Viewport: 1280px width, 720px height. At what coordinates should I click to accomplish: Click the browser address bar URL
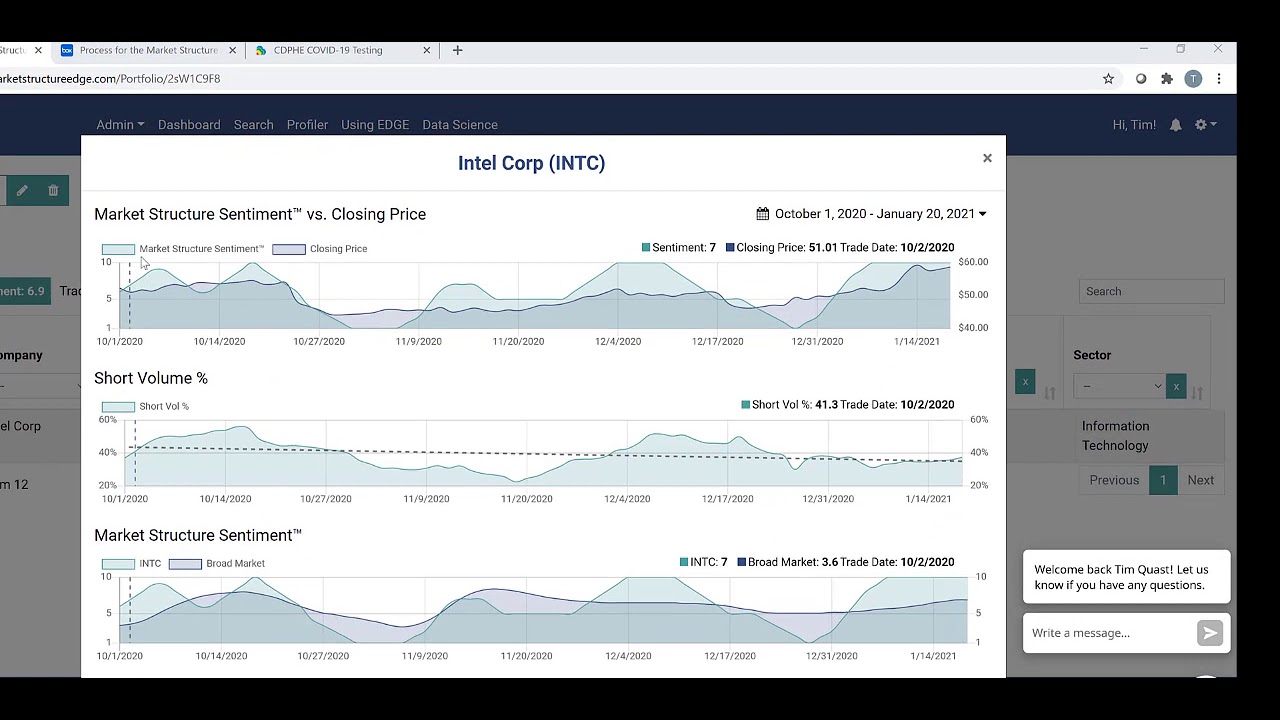click(x=110, y=79)
